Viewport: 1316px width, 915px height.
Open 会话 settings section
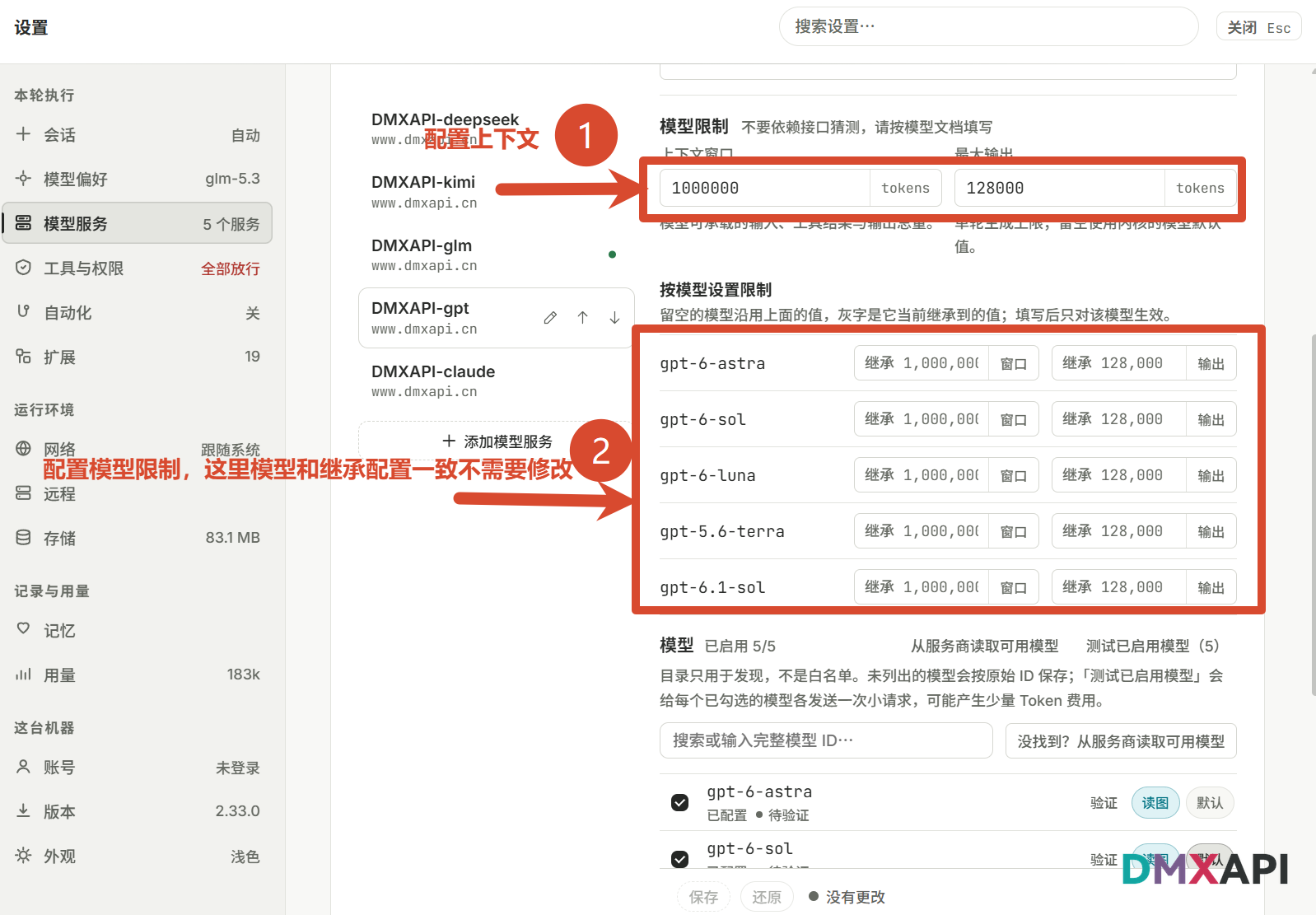coord(138,134)
